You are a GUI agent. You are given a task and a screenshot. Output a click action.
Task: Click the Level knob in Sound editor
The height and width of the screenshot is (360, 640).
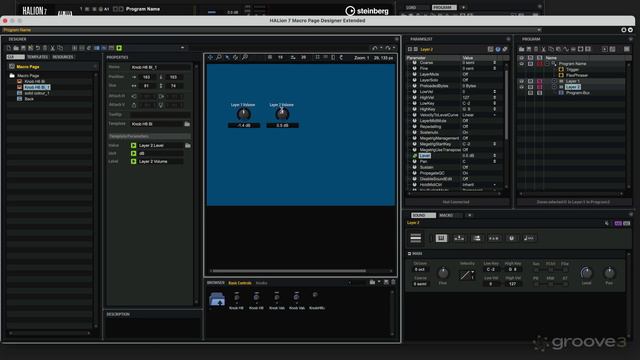click(x=586, y=273)
